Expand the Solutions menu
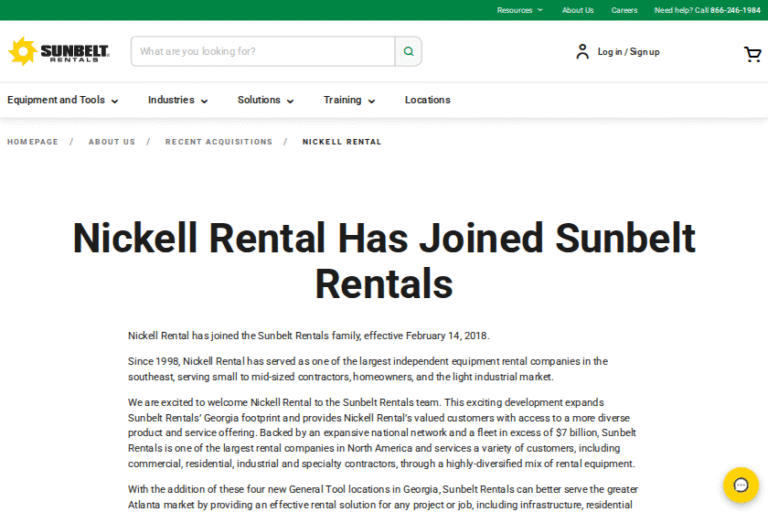The height and width of the screenshot is (512, 768). (x=265, y=100)
